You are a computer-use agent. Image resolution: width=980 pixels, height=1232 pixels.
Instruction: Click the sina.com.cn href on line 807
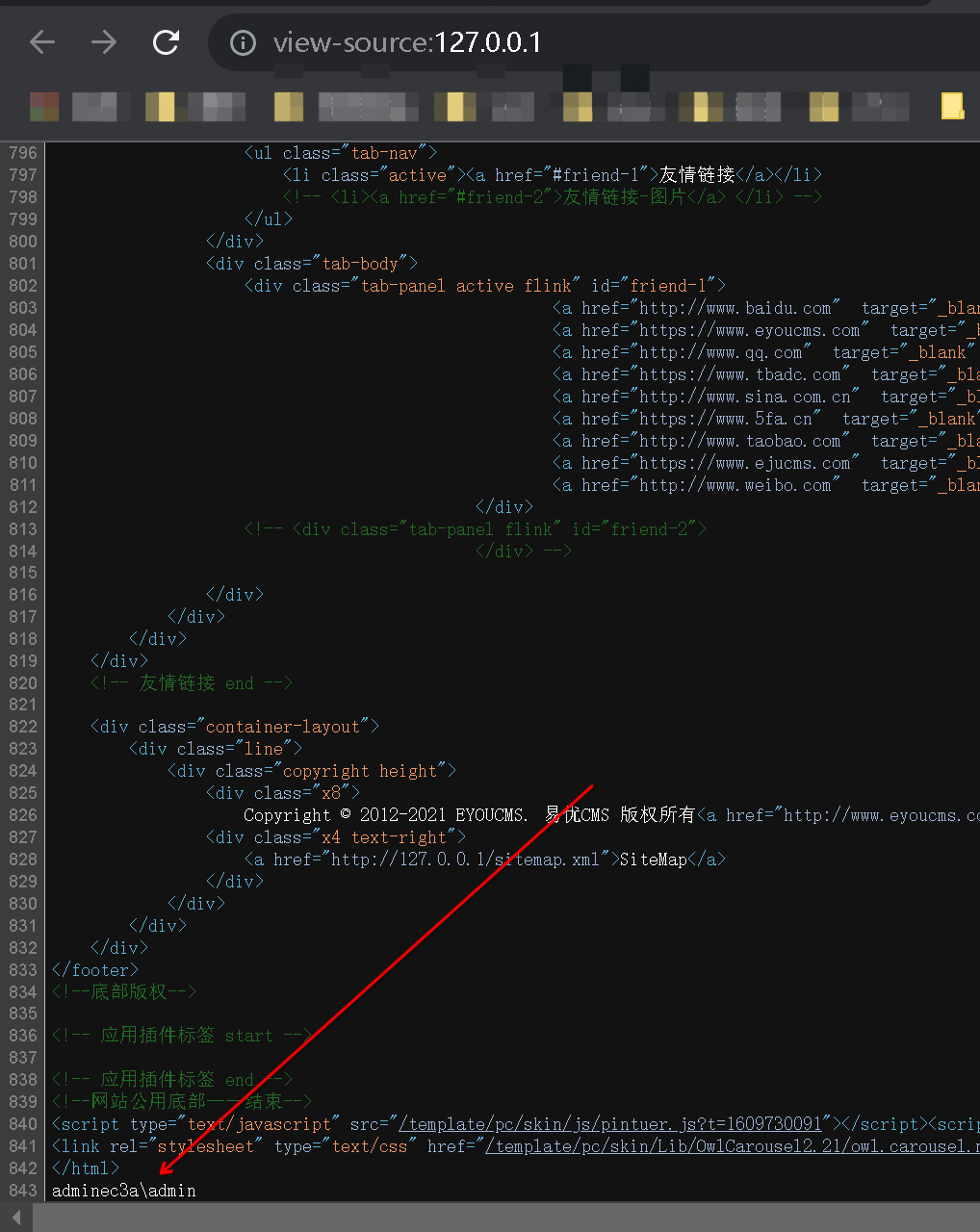pyautogui.click(x=744, y=397)
